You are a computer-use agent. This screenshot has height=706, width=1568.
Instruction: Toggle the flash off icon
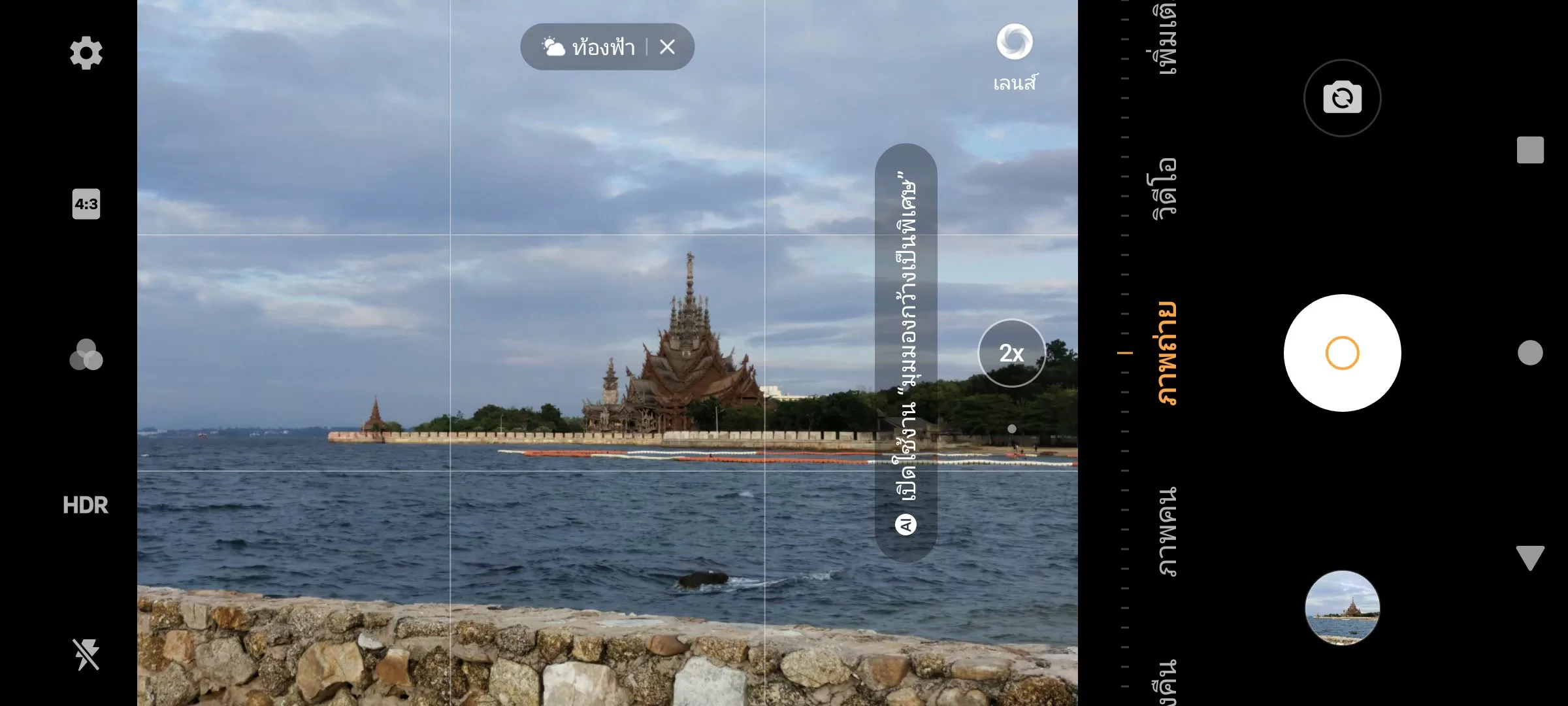[x=86, y=654]
